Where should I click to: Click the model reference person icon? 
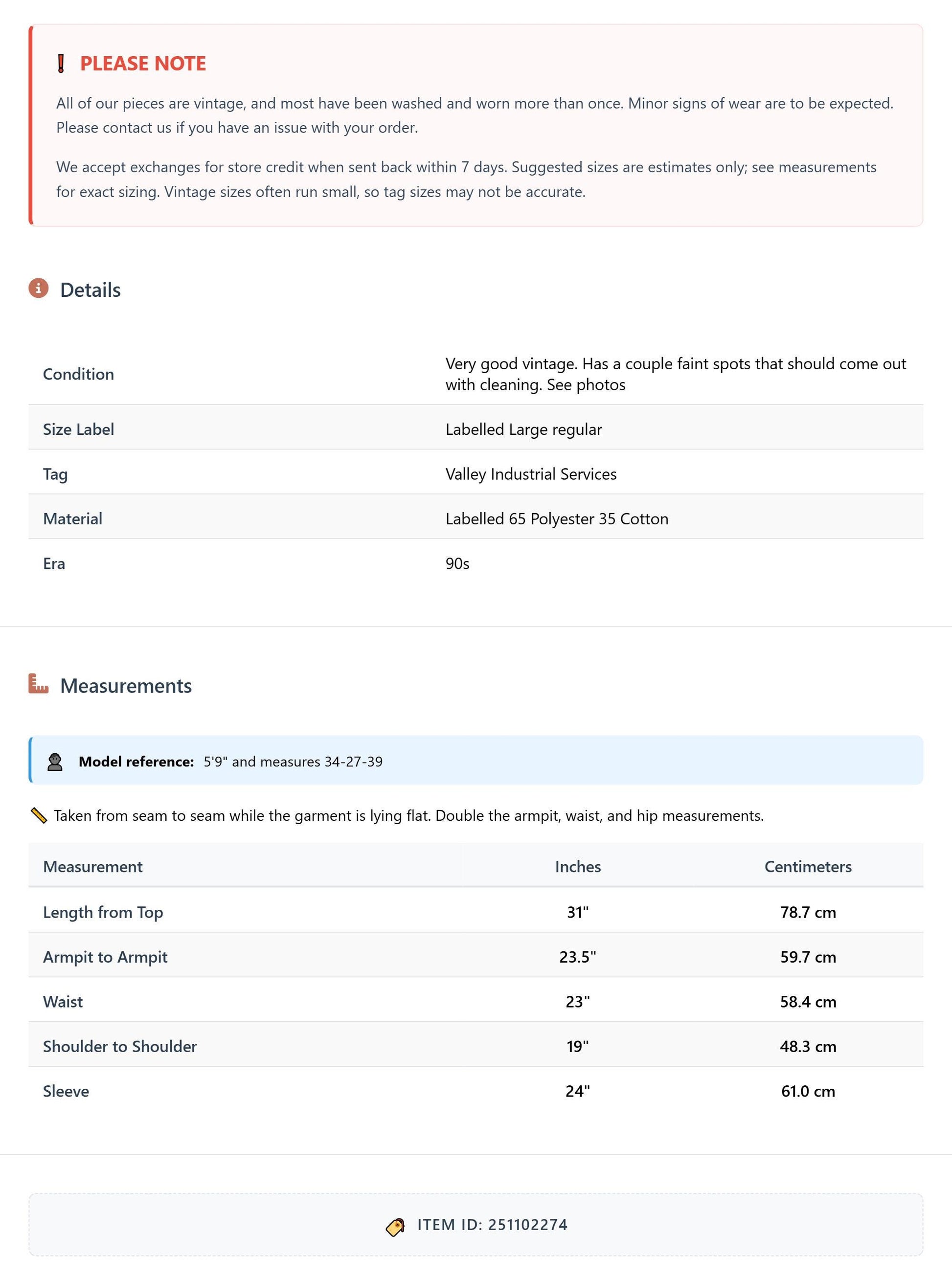click(x=55, y=762)
